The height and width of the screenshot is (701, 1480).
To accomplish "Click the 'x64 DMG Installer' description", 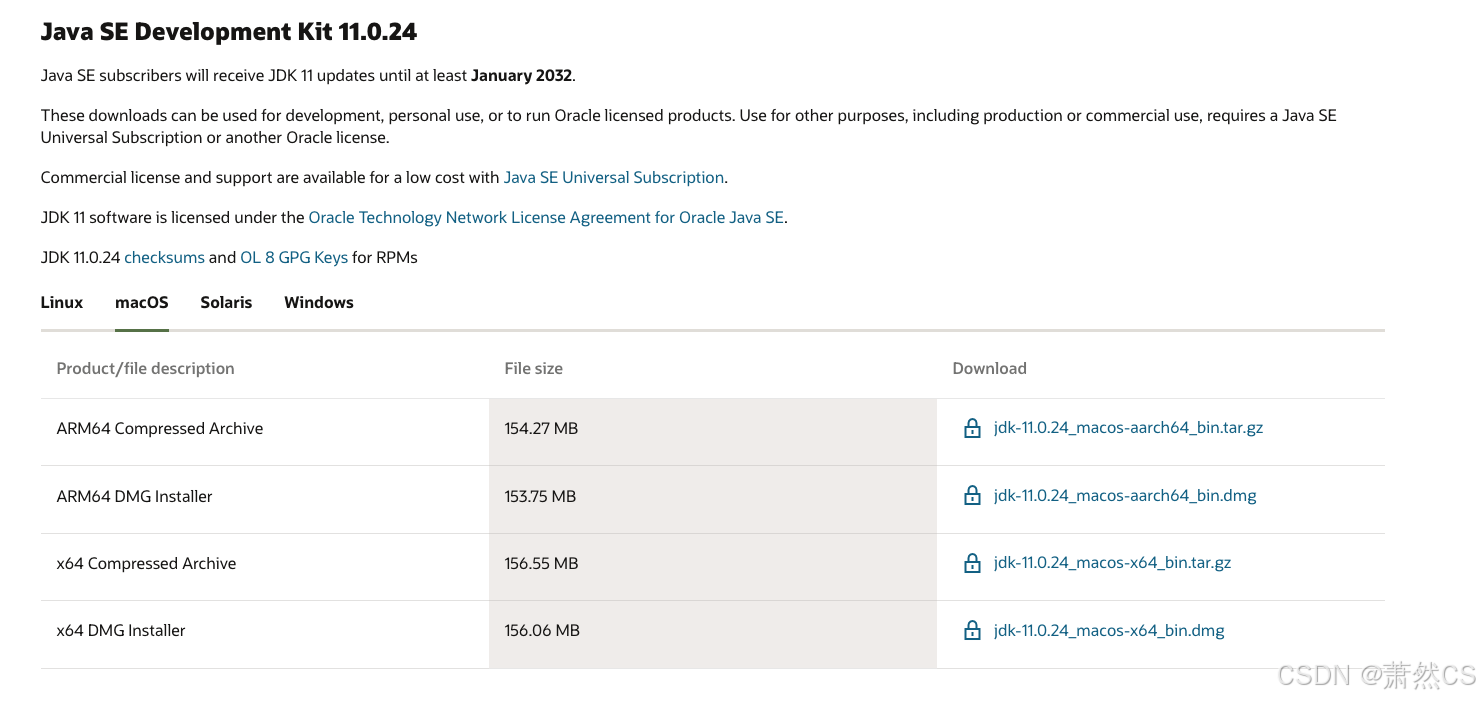I will 121,631.
